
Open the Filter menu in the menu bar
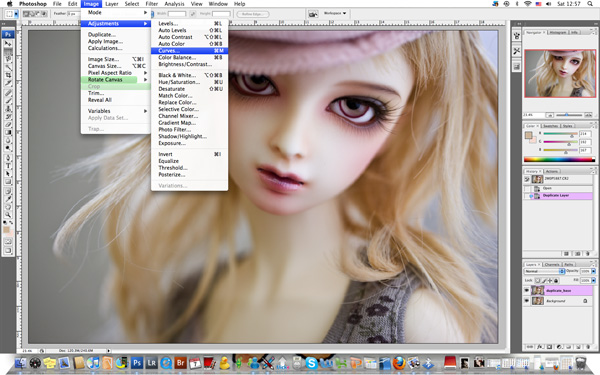coord(152,4)
